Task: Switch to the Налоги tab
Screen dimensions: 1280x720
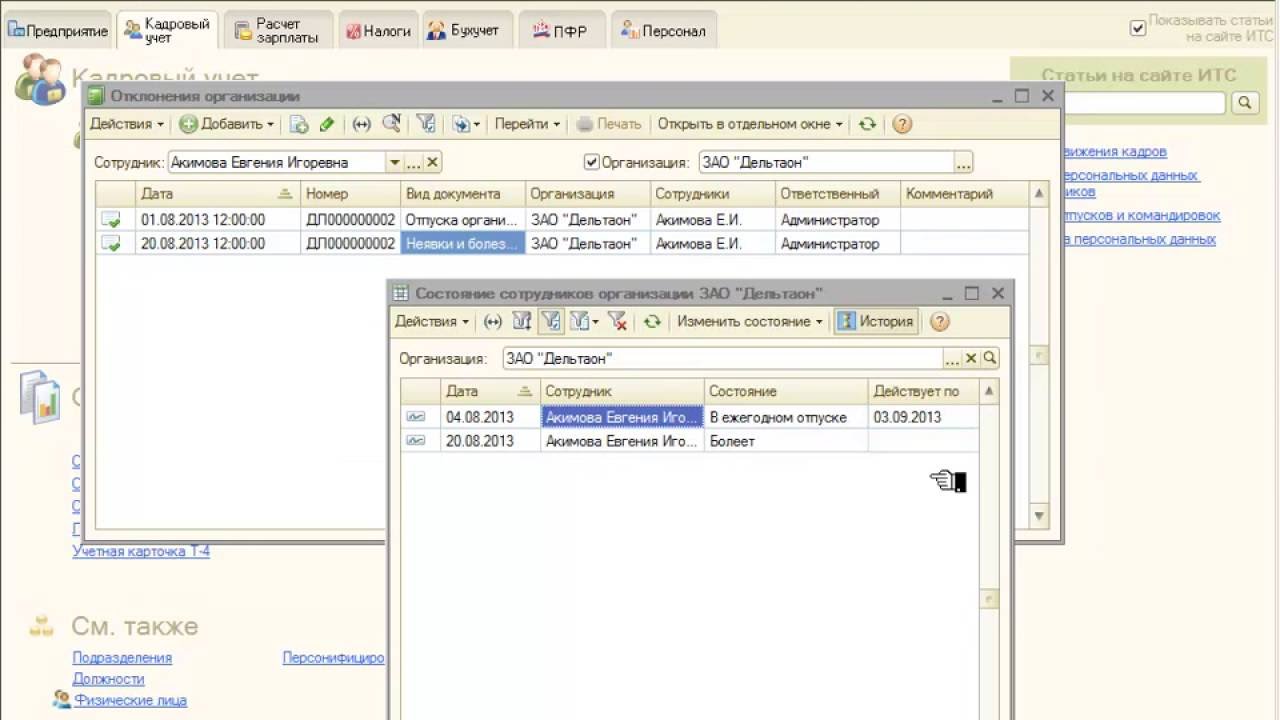Action: (378, 31)
